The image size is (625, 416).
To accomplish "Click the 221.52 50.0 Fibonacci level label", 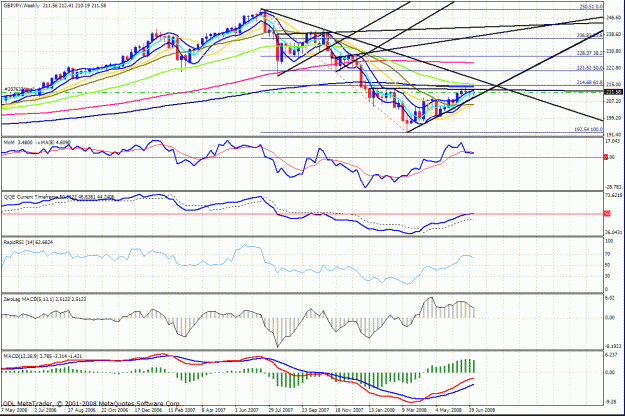I will (590, 69).
